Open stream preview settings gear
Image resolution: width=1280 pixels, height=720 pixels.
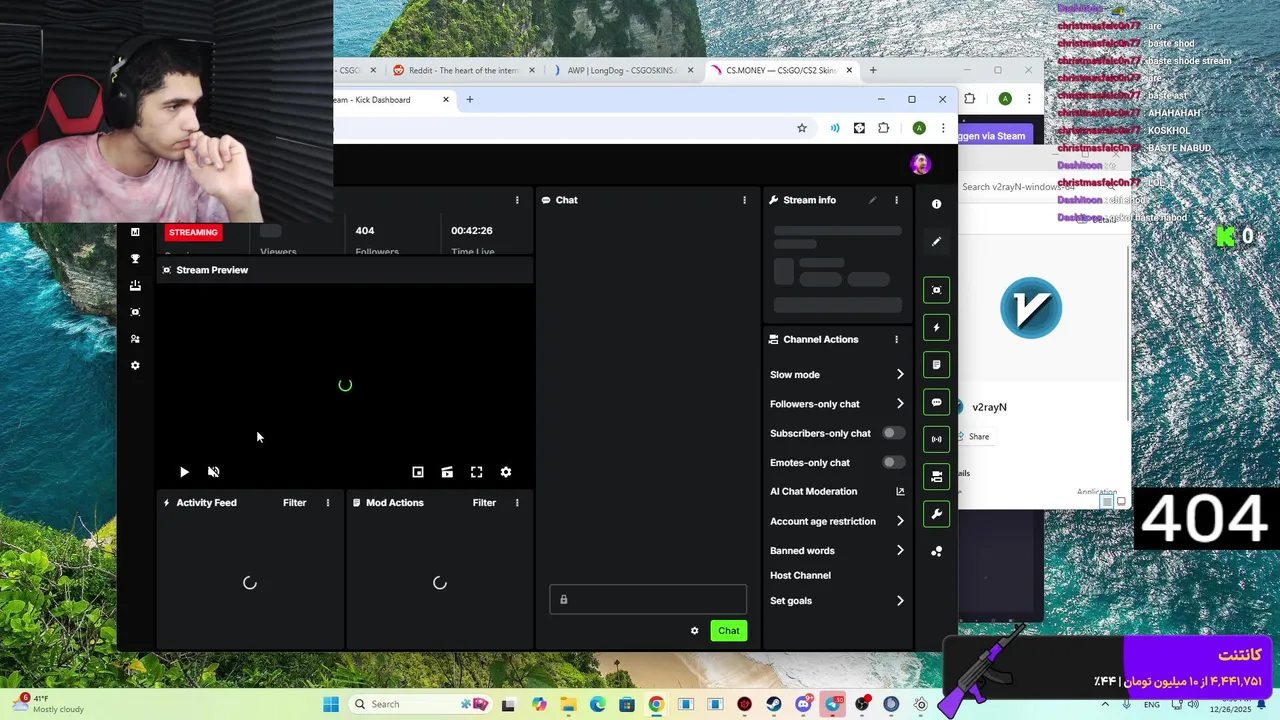506,472
